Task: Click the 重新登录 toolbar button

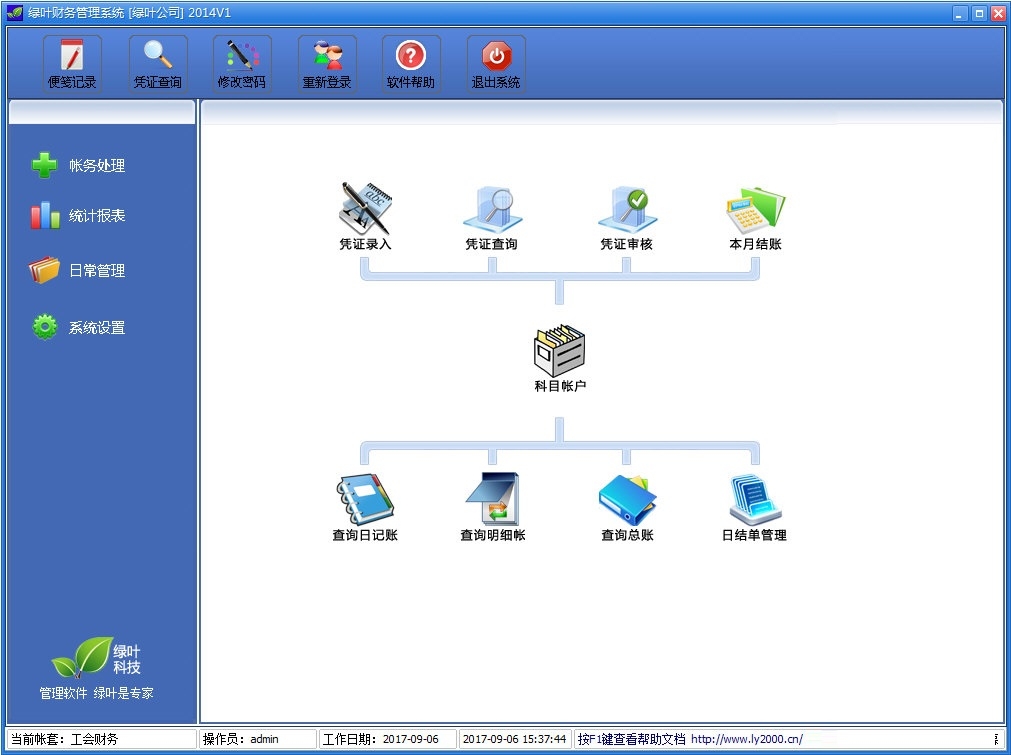Action: [x=327, y=64]
